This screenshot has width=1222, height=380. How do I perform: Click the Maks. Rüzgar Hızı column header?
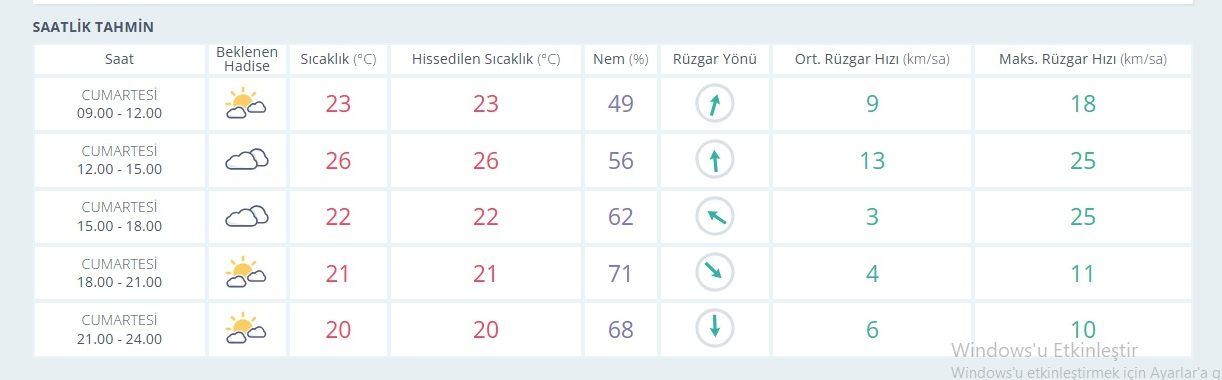tap(1083, 59)
